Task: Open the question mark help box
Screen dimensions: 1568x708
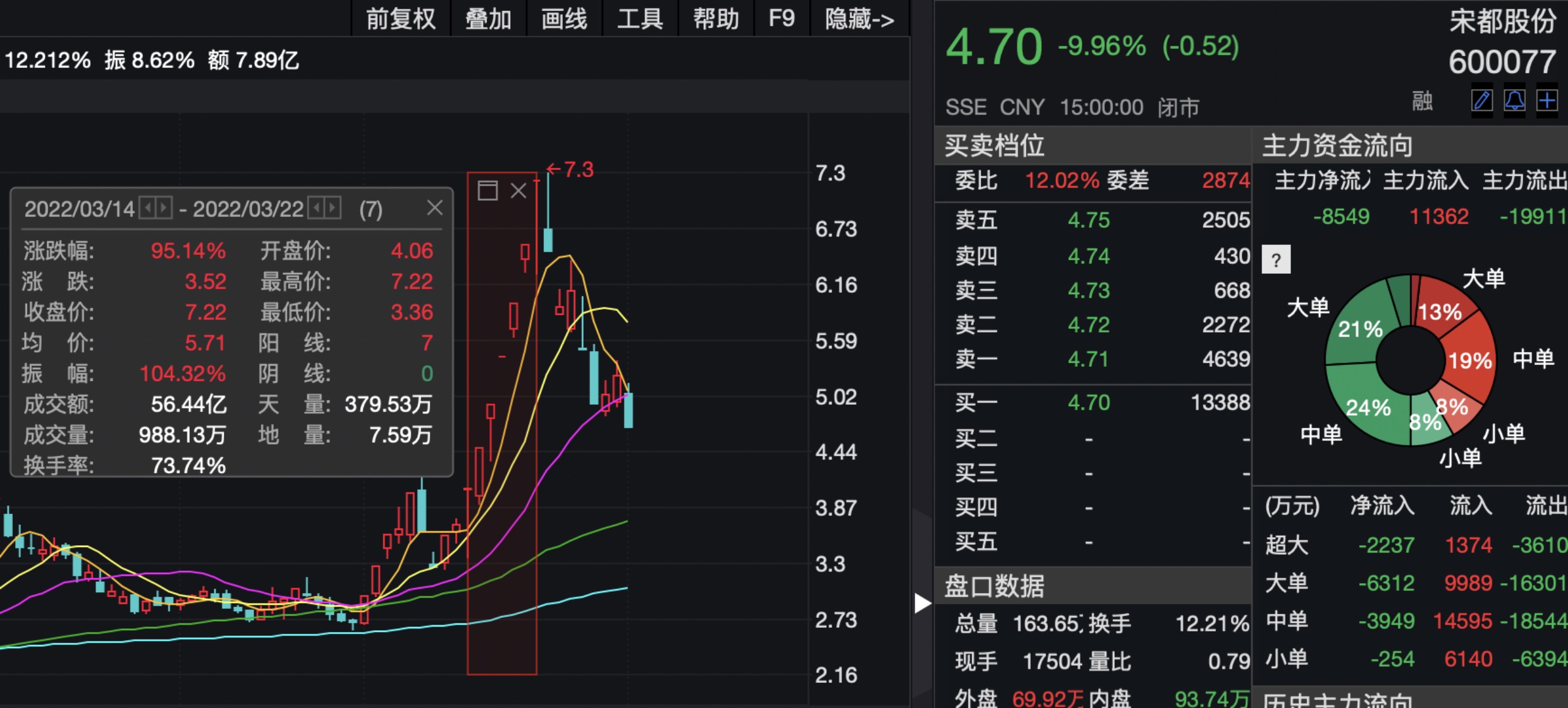Action: (1276, 260)
